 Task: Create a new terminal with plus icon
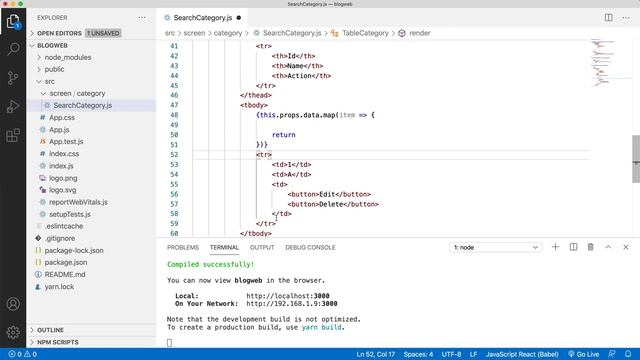[555, 247]
